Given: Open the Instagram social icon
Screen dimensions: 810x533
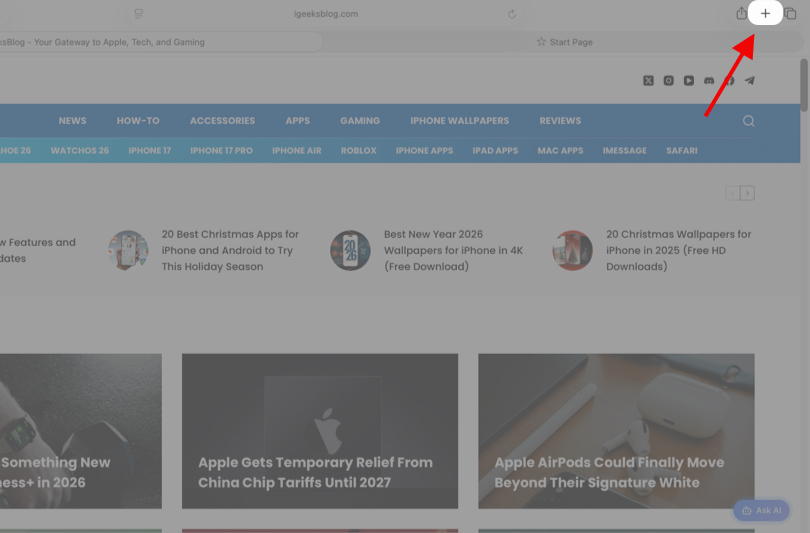Looking at the screenshot, I should click(x=669, y=81).
